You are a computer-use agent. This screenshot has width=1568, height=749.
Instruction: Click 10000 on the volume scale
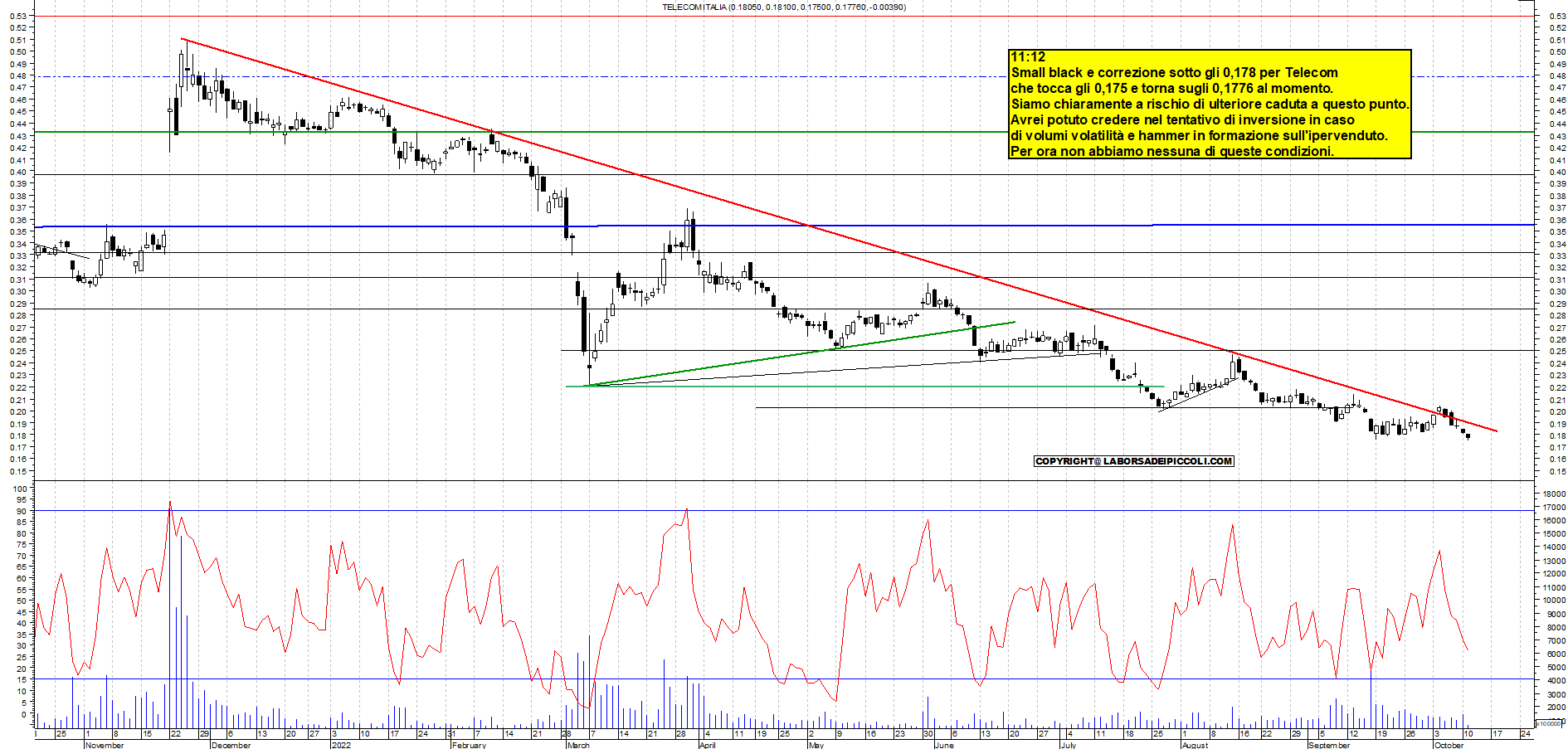tap(1553, 600)
